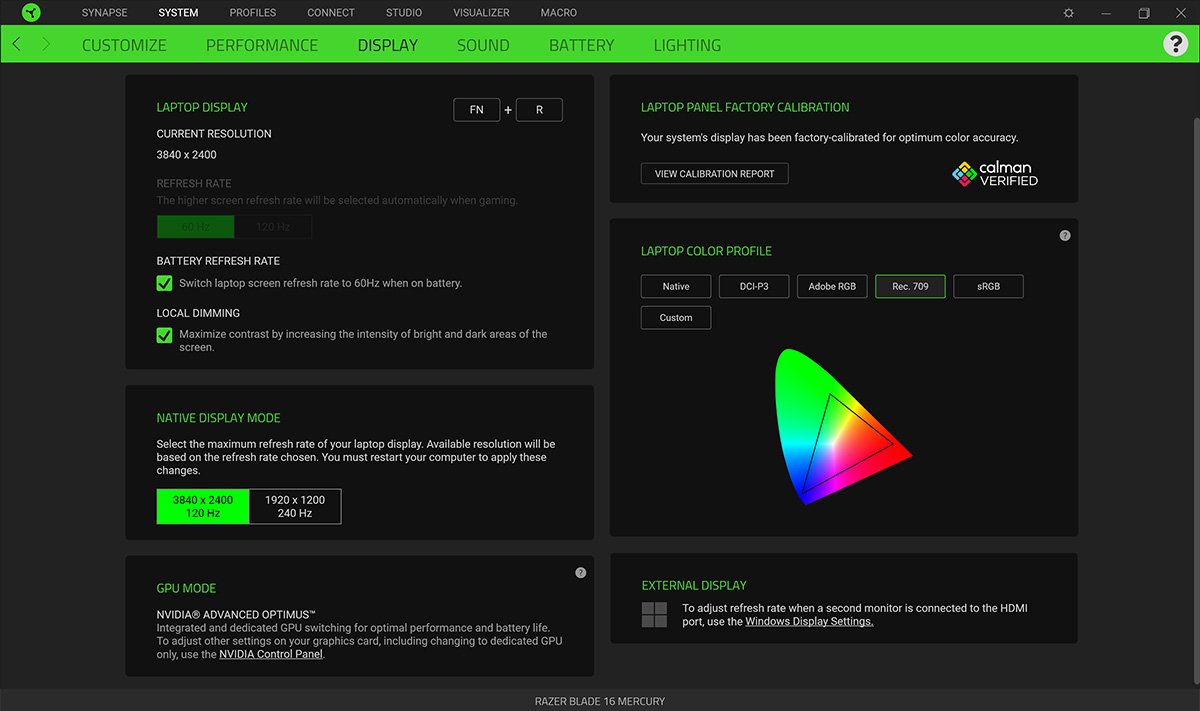Go forward with the right arrow

coord(45,45)
